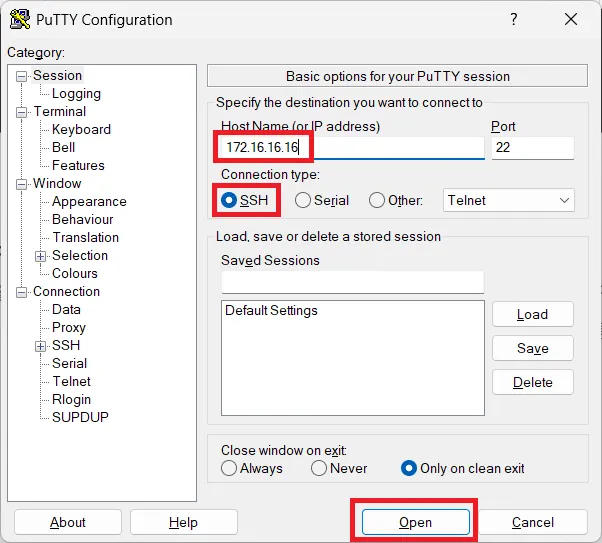
Task: Set close window on exit to Always
Action: coord(229,468)
